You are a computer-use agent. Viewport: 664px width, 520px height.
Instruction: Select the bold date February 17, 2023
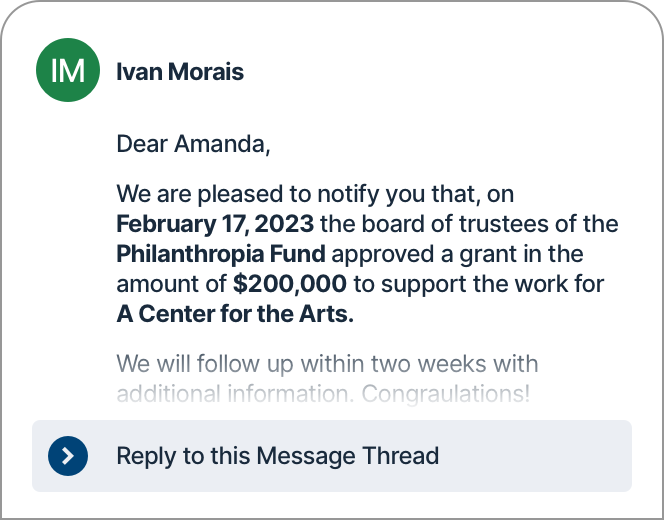coord(215,224)
